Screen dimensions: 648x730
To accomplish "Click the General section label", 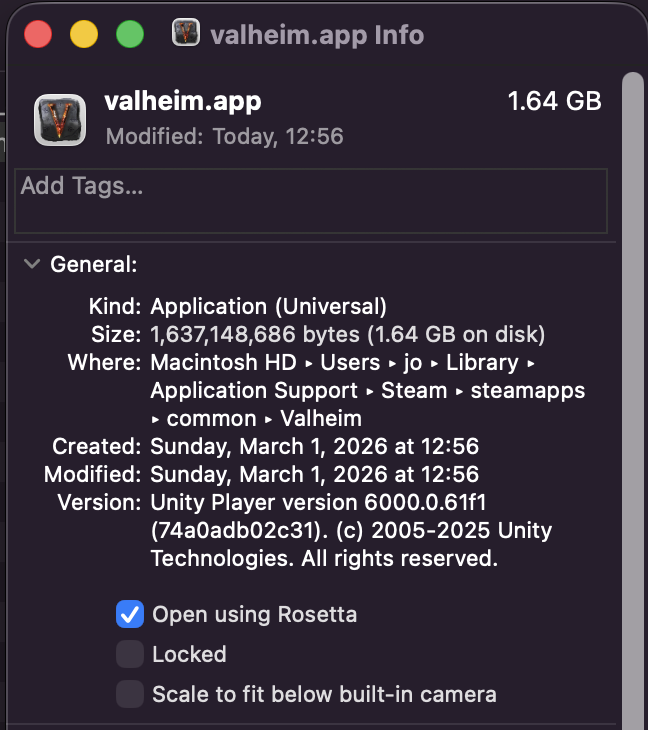I will point(94,264).
